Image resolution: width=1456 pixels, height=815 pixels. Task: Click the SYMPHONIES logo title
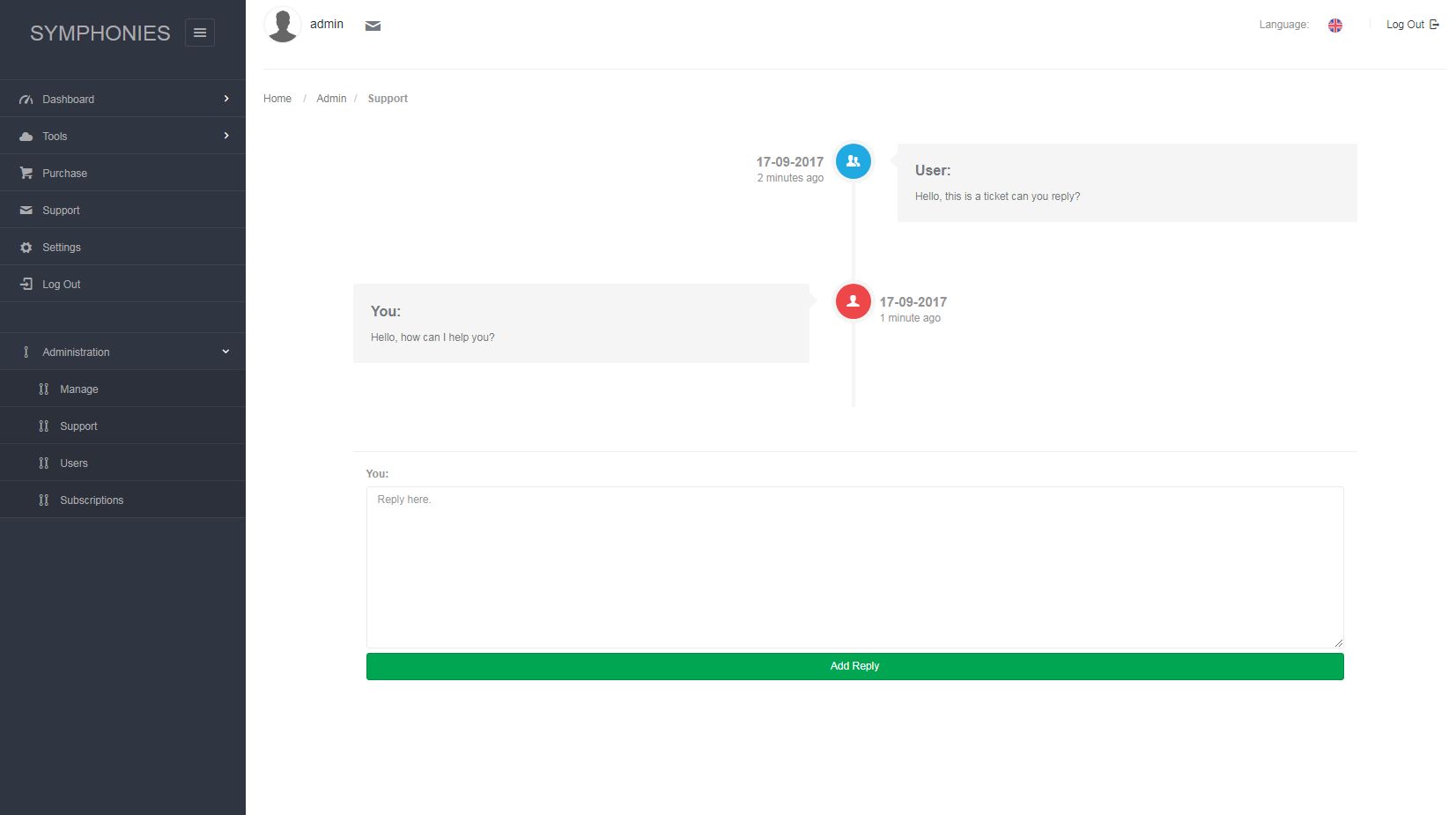pos(100,33)
